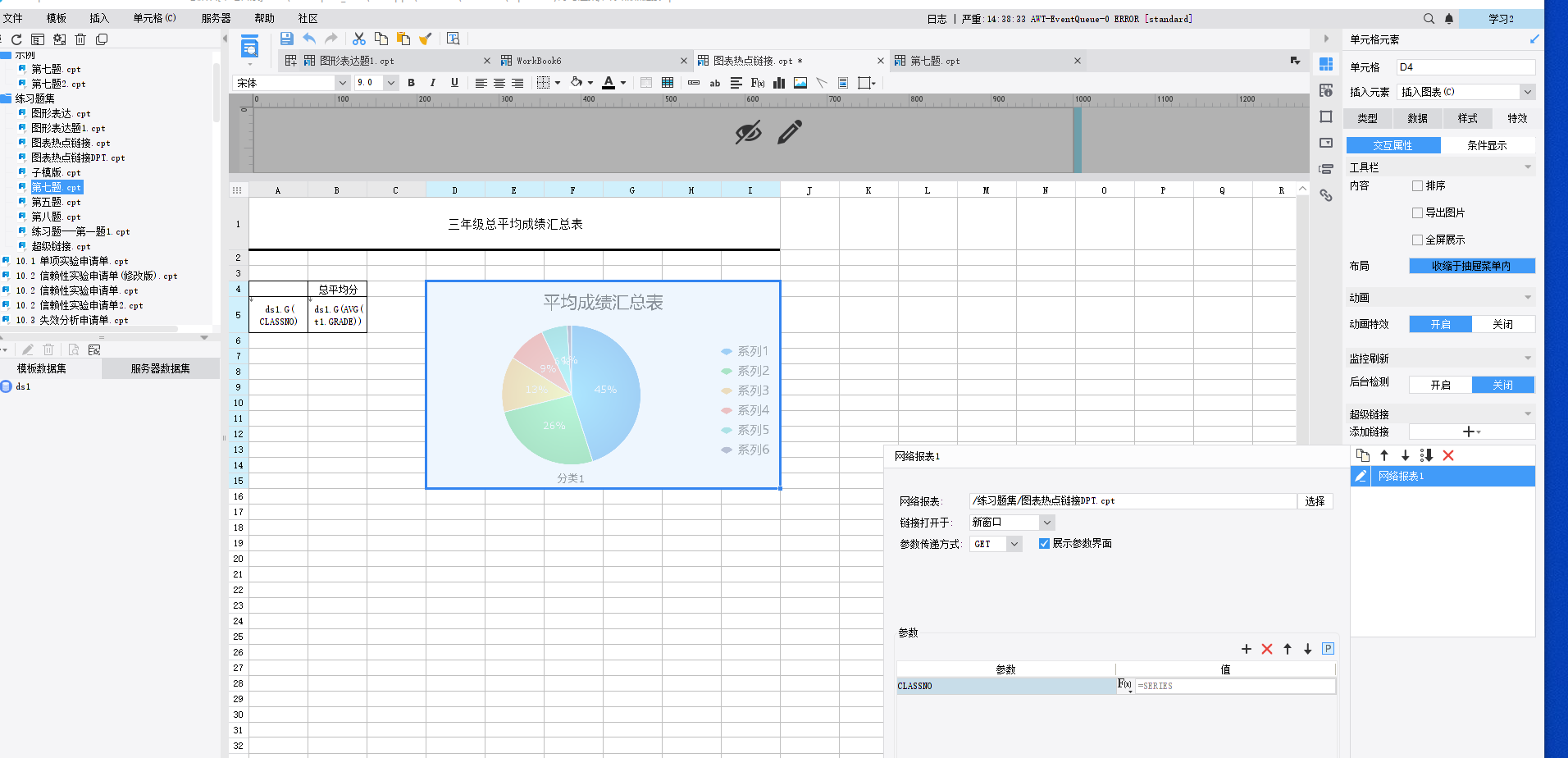Align text center

click(499, 83)
